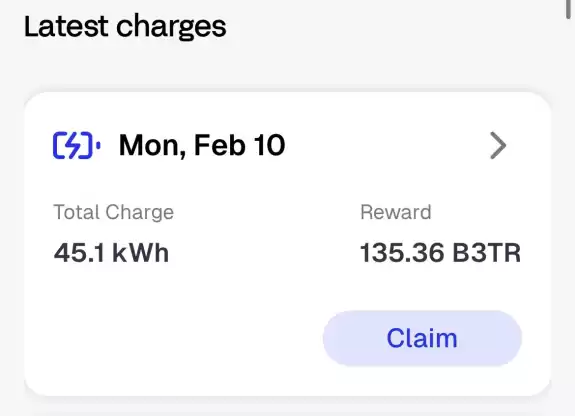
Task: Click the word Latest in heading
Action: point(66,25)
